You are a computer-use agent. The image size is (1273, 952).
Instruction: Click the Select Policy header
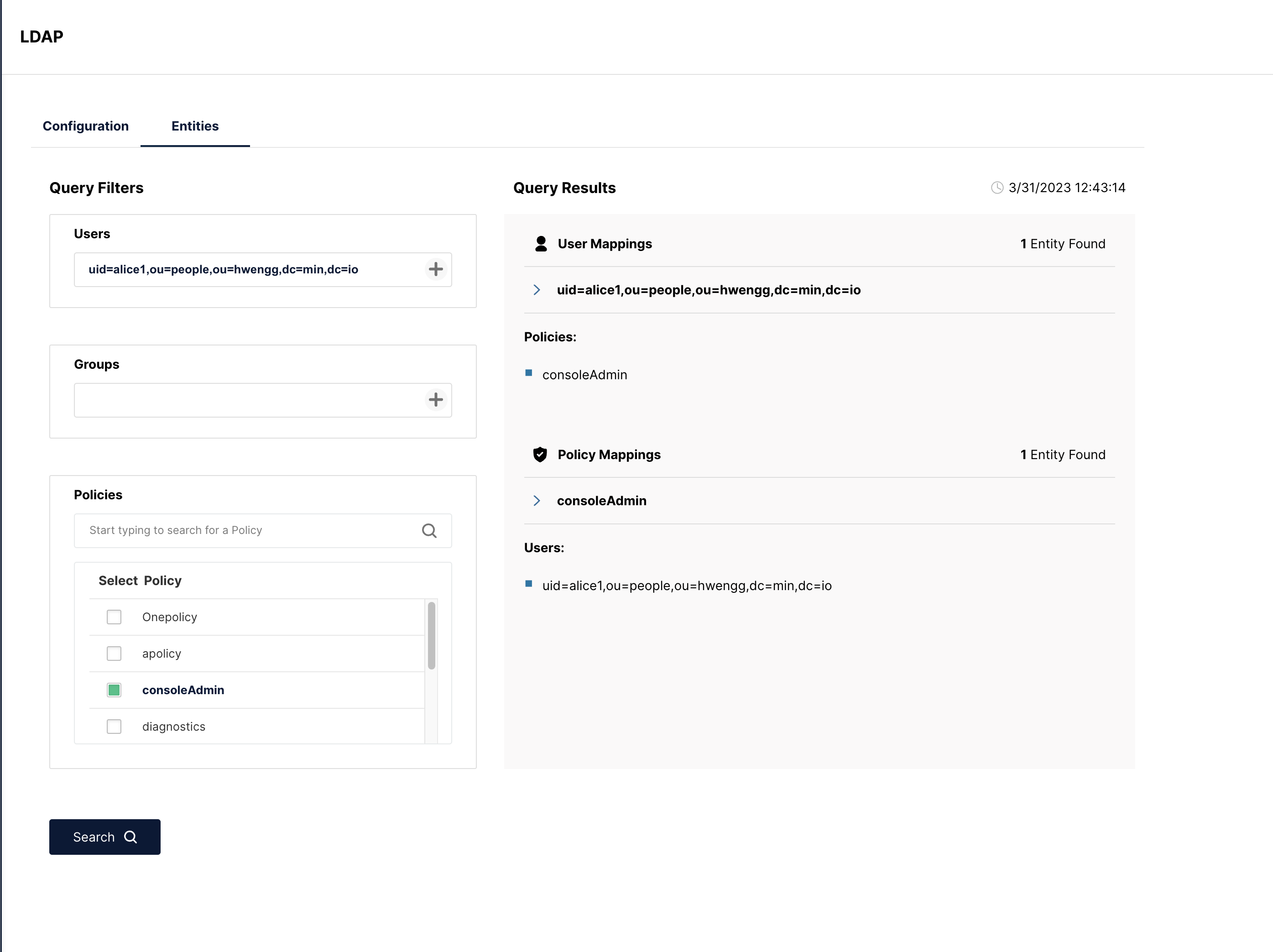click(140, 581)
